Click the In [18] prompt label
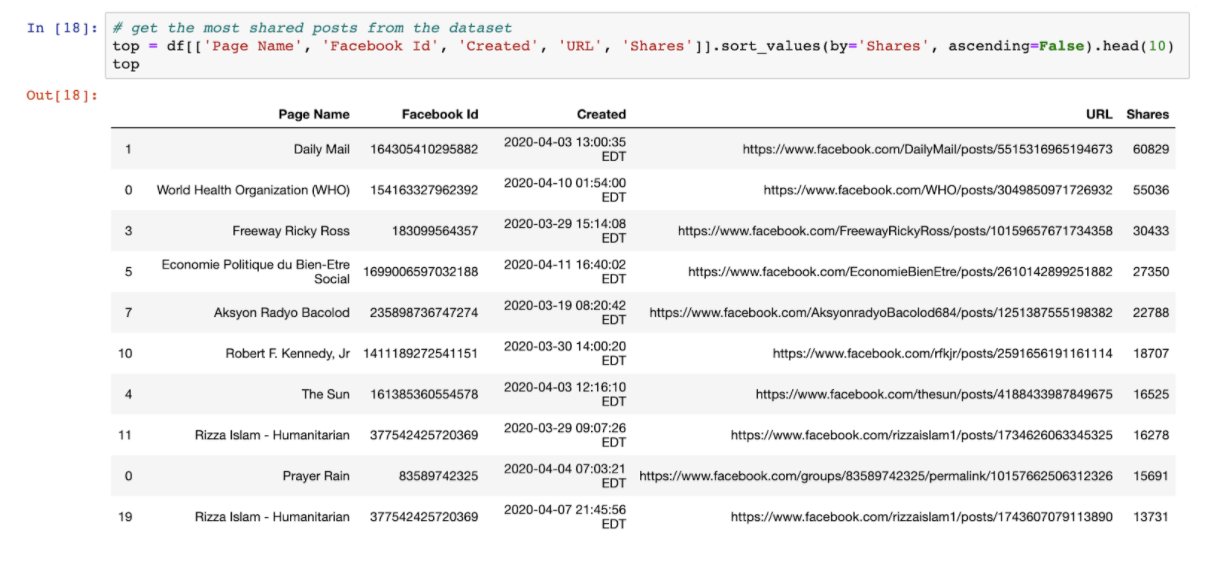This screenshot has height=572, width=1218. tap(62, 28)
